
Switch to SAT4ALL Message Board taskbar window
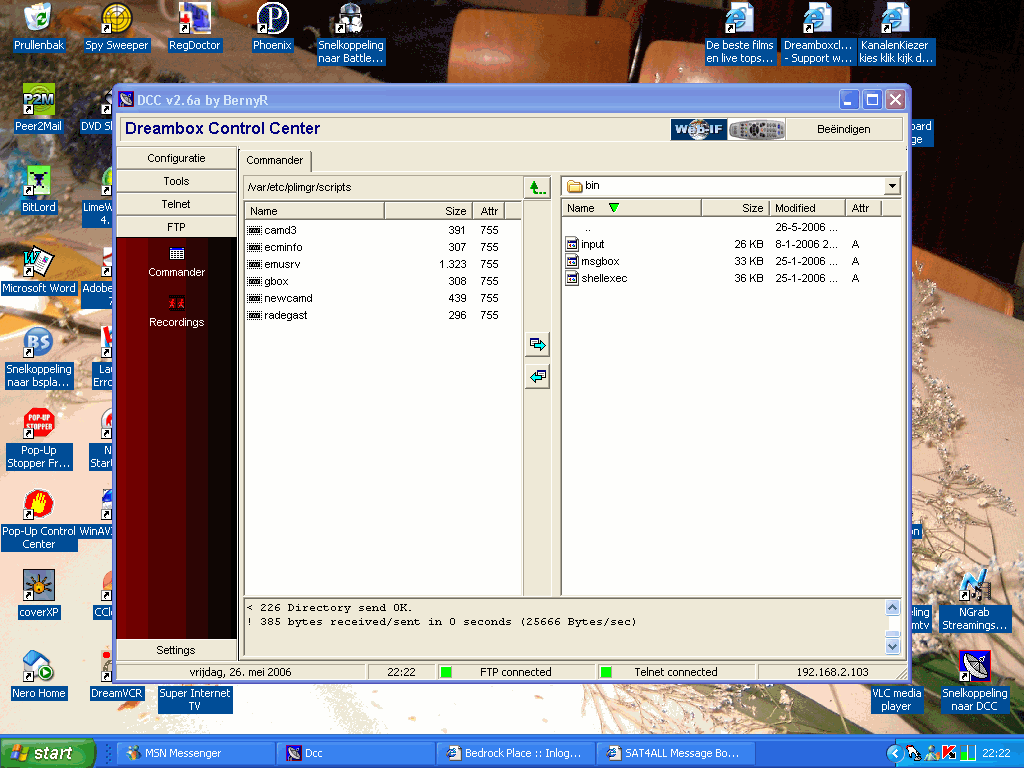tap(677, 753)
